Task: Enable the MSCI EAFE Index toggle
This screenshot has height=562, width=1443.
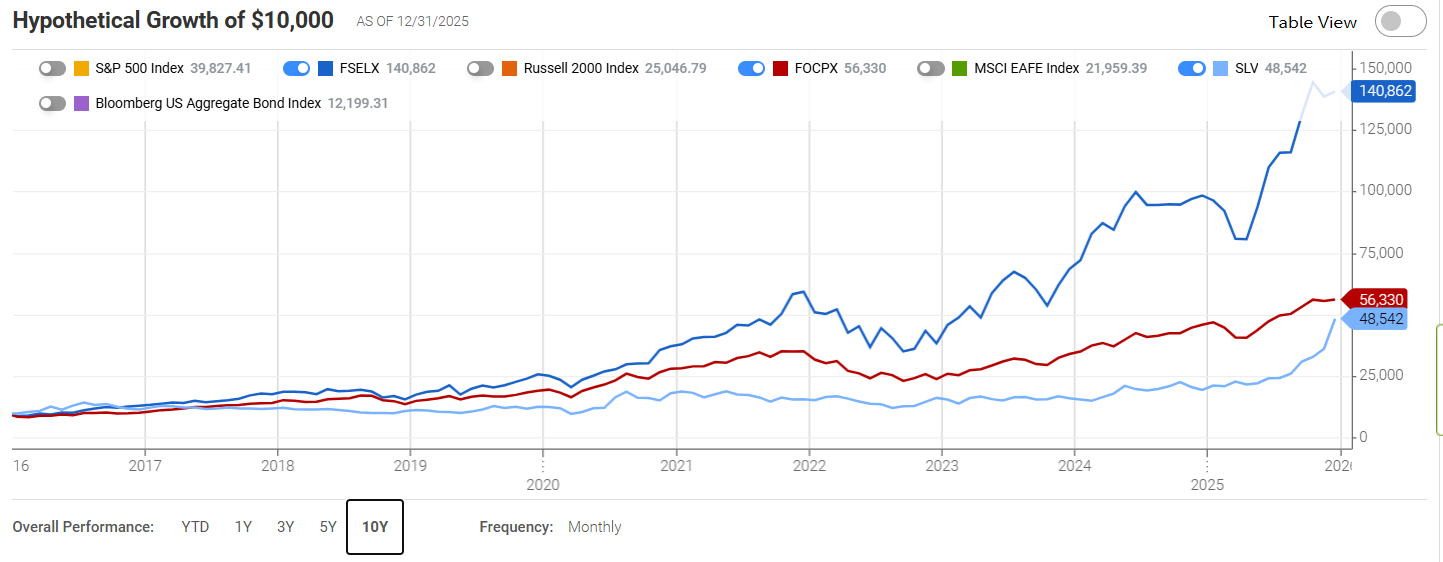Action: coord(931,68)
